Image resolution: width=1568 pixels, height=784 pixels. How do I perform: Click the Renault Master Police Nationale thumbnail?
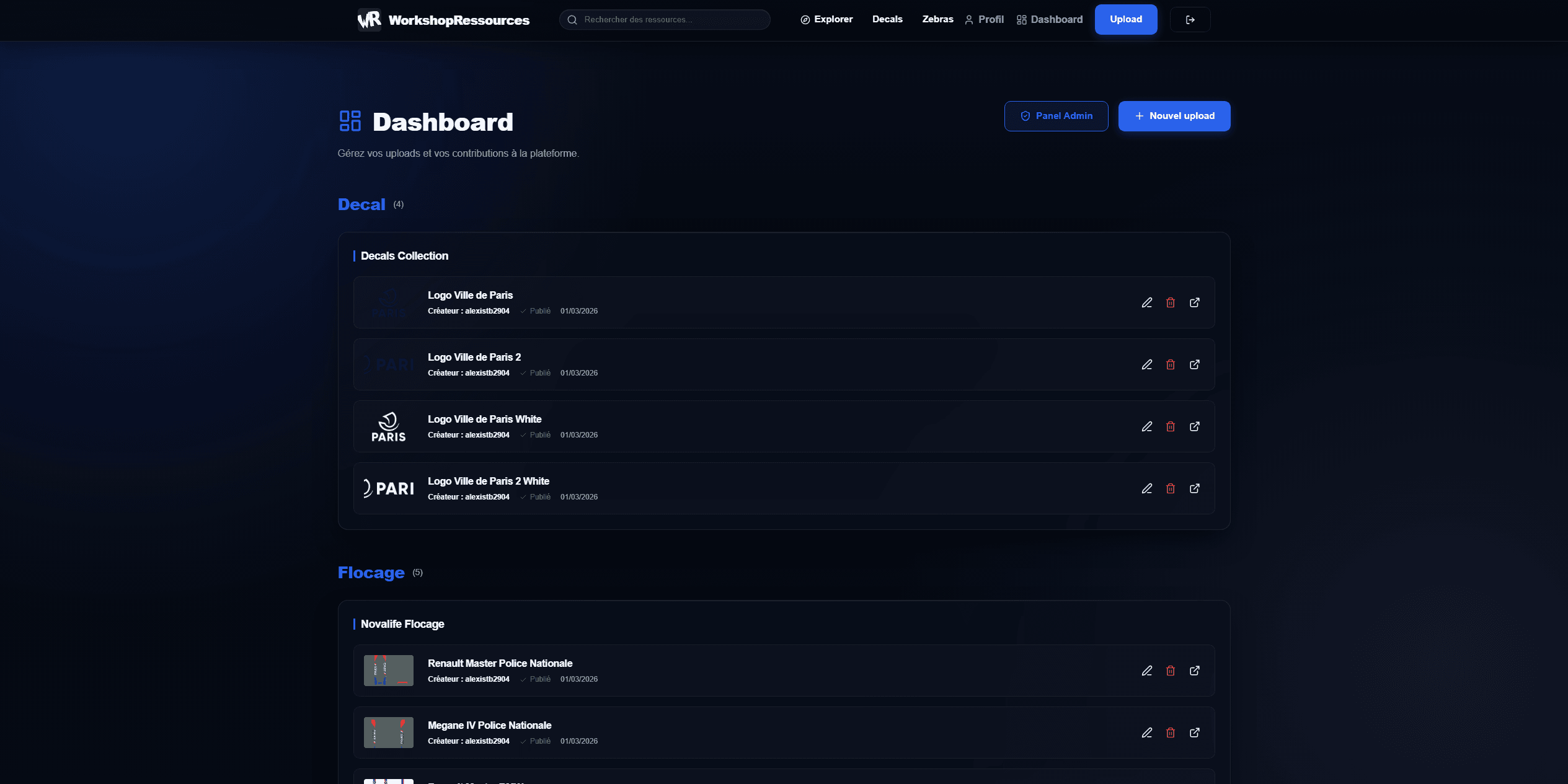click(389, 671)
